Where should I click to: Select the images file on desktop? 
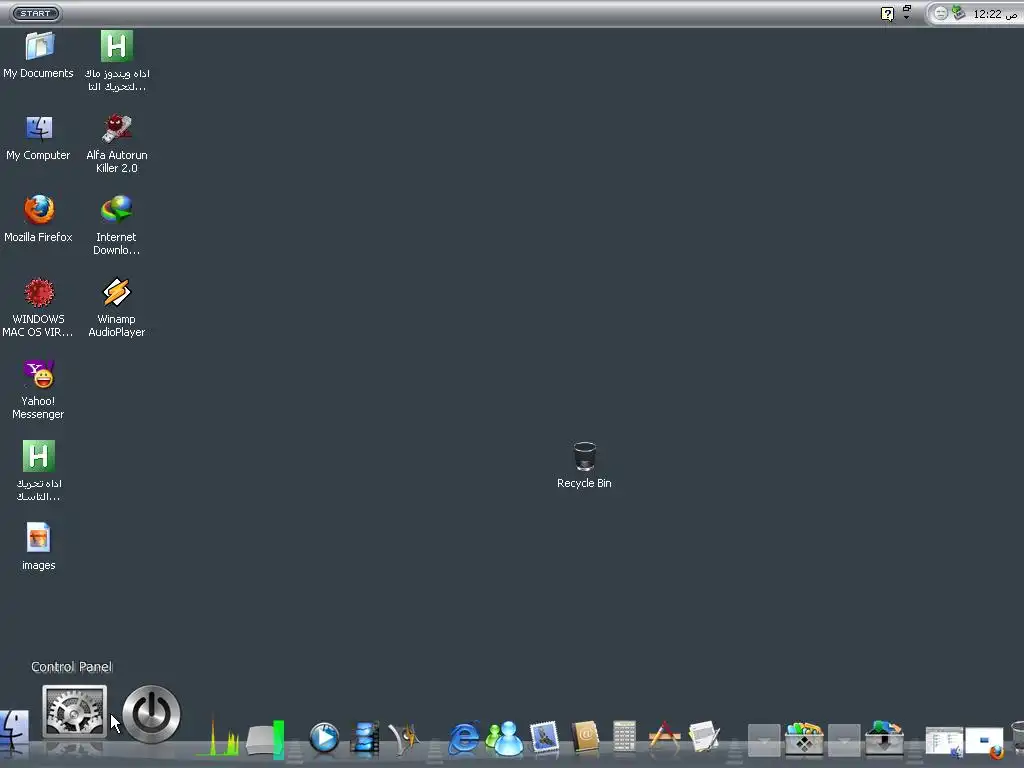pos(39,538)
